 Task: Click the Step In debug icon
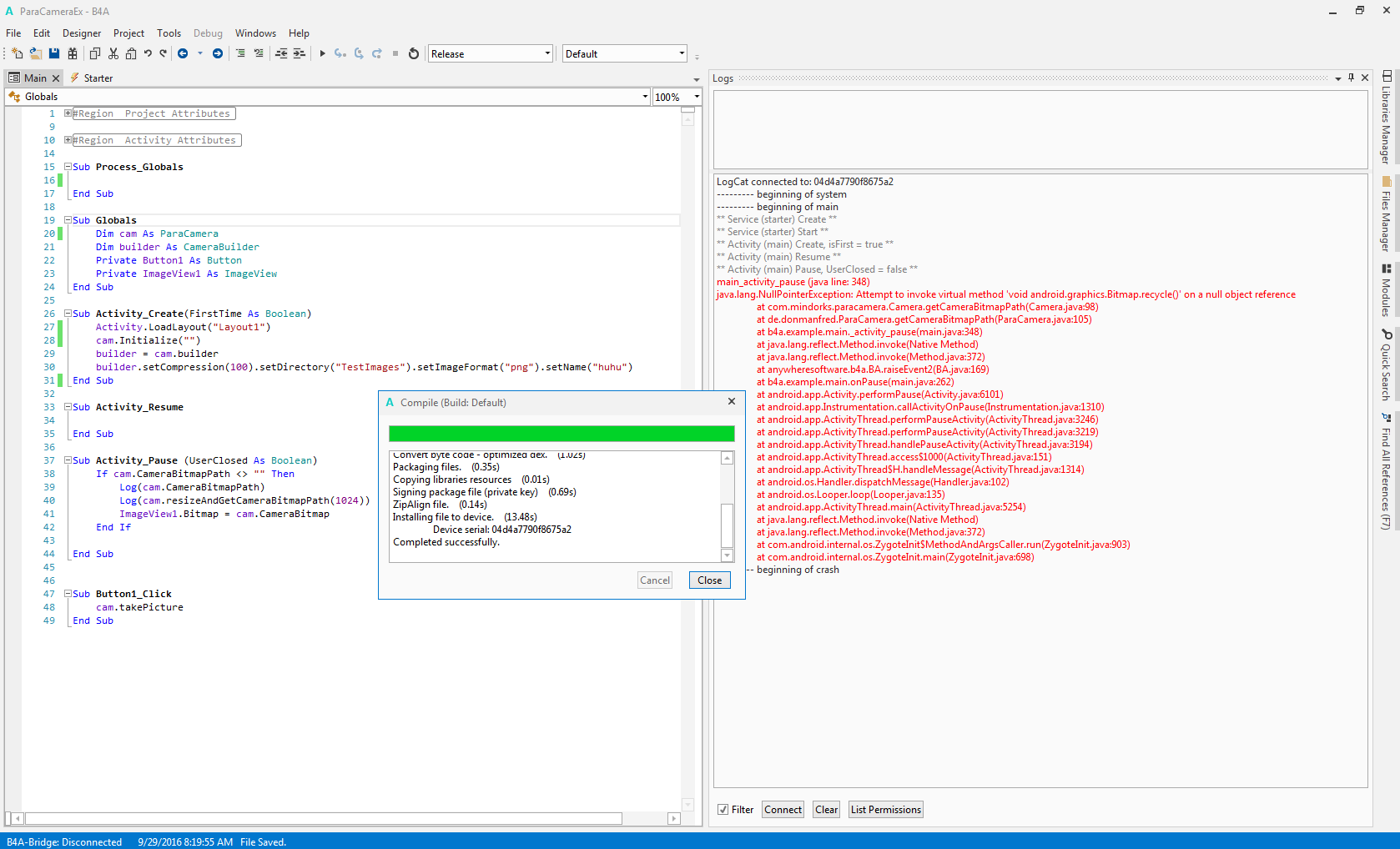[x=340, y=53]
